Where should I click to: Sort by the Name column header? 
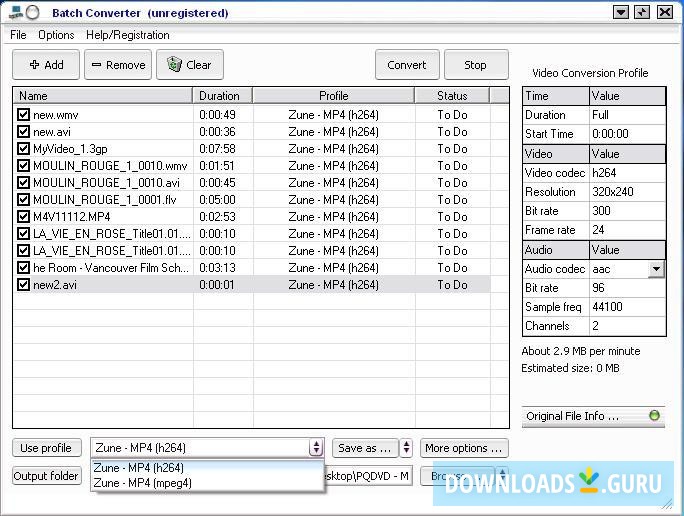tap(103, 96)
